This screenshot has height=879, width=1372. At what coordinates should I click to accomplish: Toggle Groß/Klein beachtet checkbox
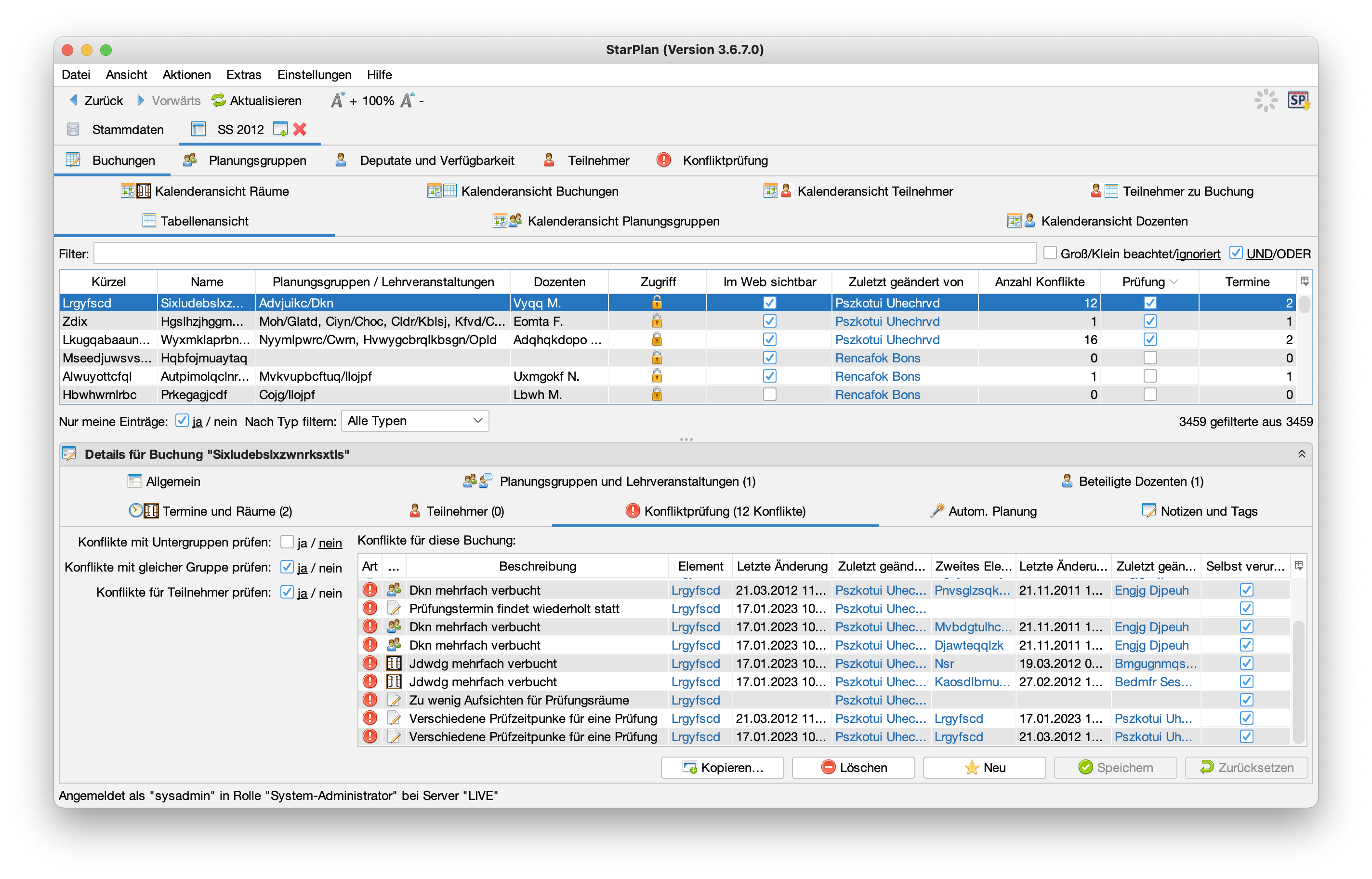tap(1050, 253)
